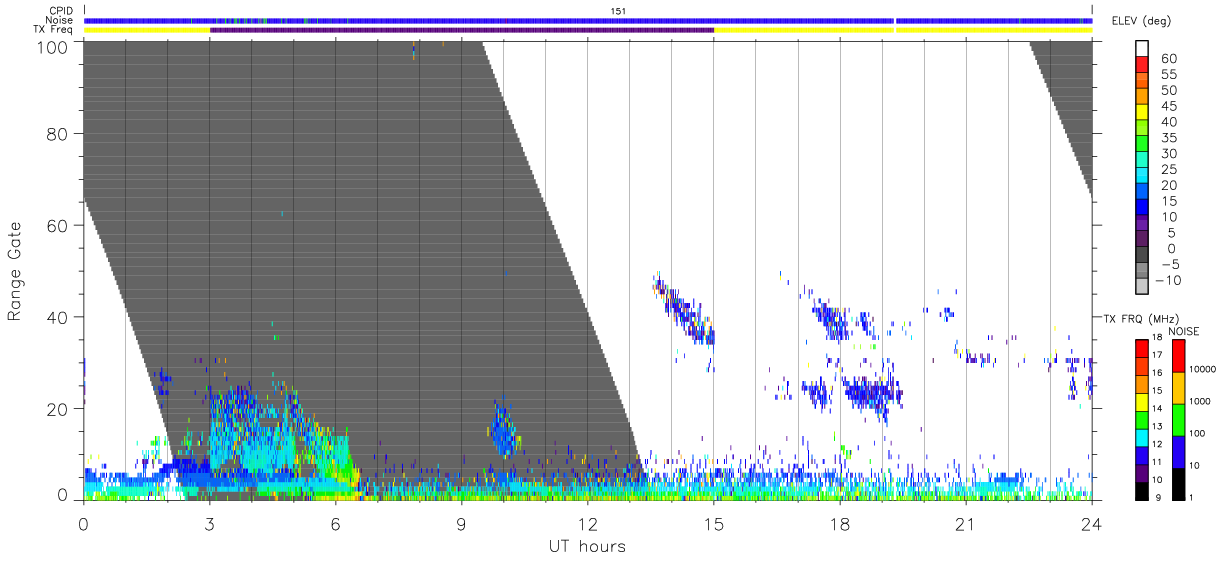Click the cyan segment of TX FRQ colorbar

coord(1141,436)
